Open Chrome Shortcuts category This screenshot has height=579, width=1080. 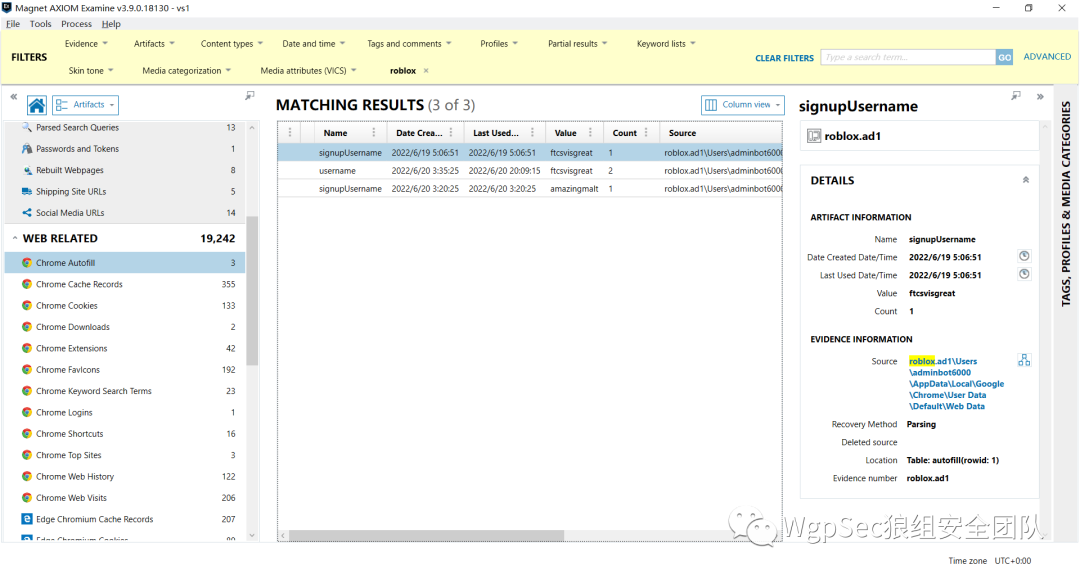(125, 433)
